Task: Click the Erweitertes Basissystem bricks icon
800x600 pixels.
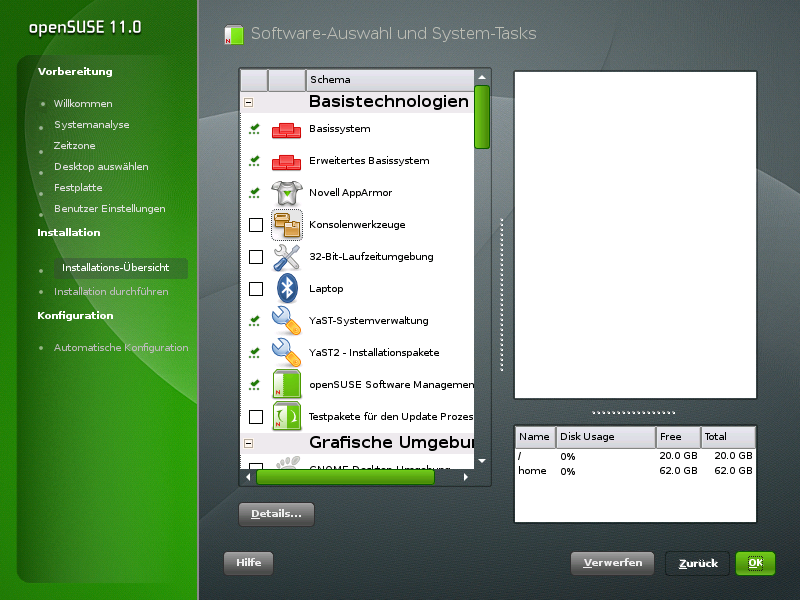Action: 286,162
